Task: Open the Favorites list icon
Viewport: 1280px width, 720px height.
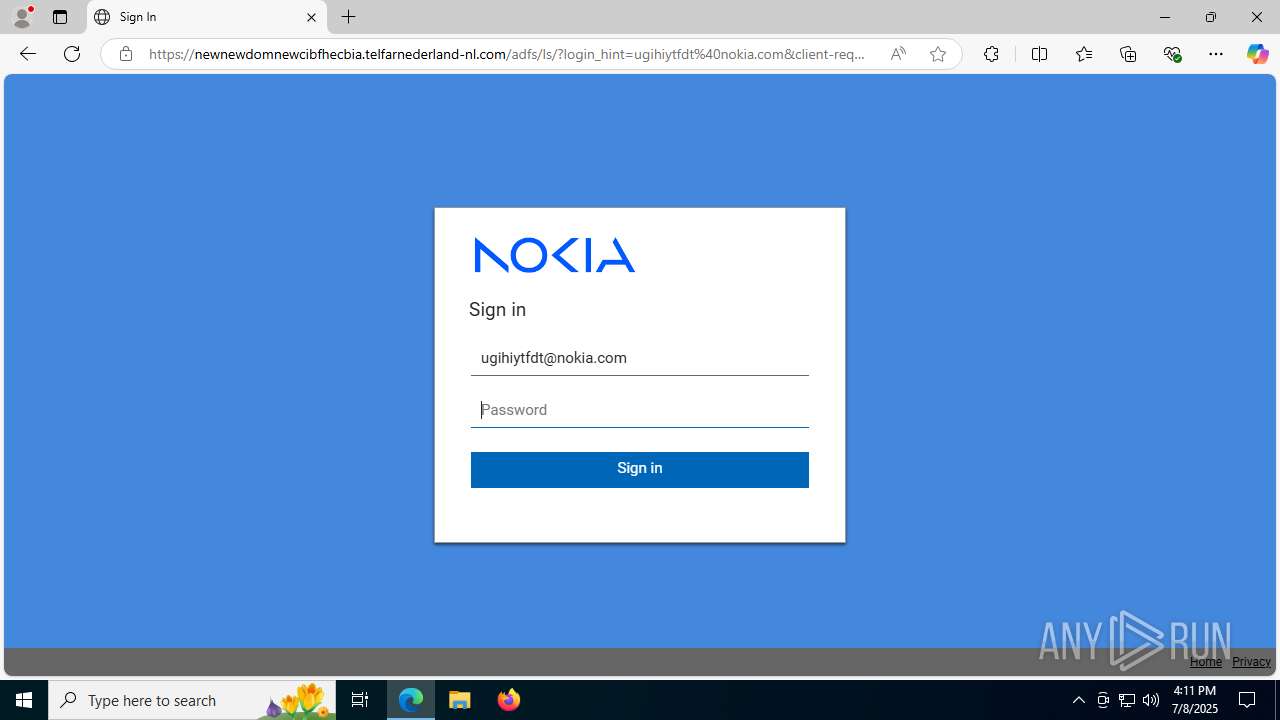Action: pos(1084,54)
